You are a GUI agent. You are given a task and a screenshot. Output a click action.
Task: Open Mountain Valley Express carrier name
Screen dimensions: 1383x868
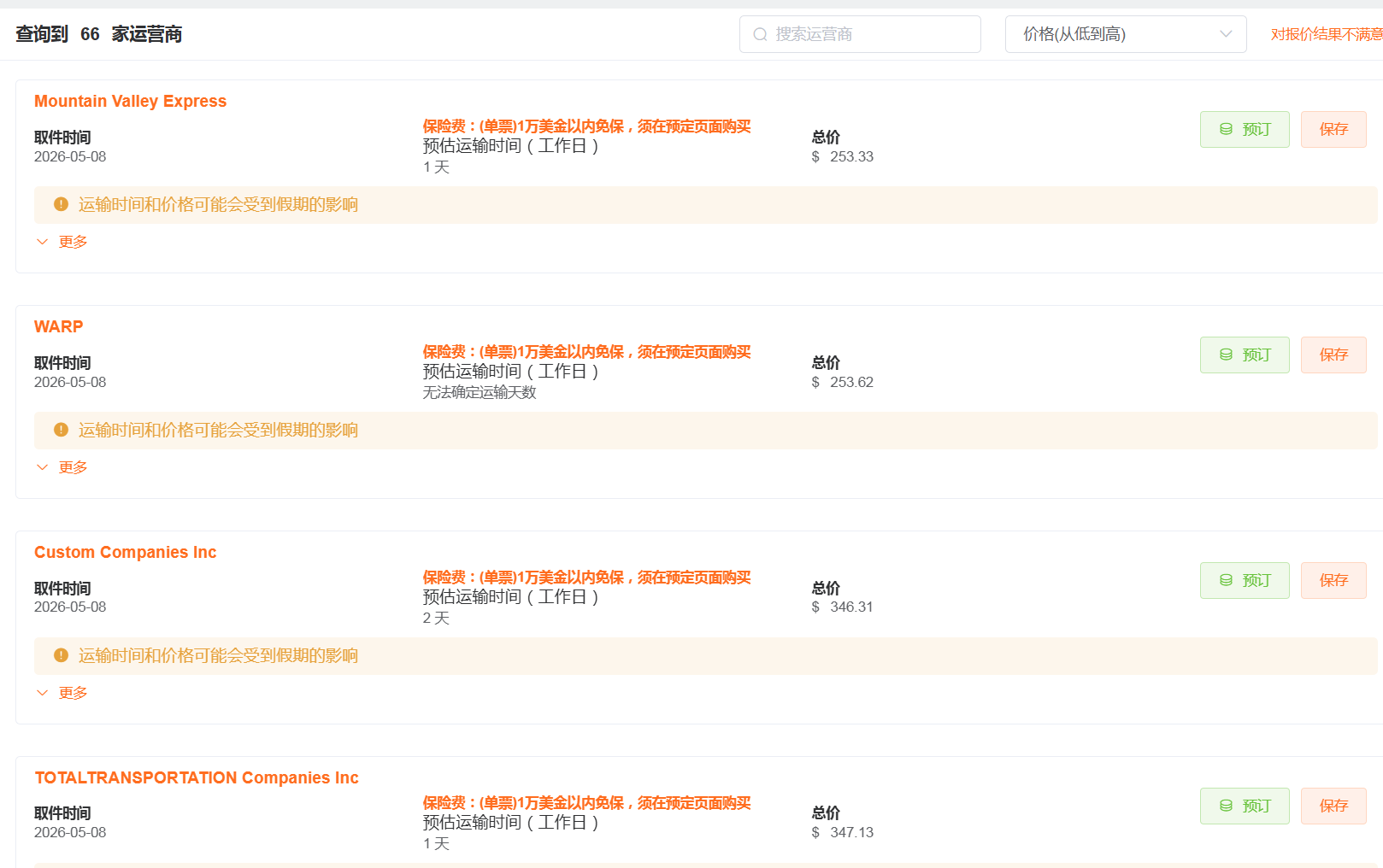coord(130,101)
